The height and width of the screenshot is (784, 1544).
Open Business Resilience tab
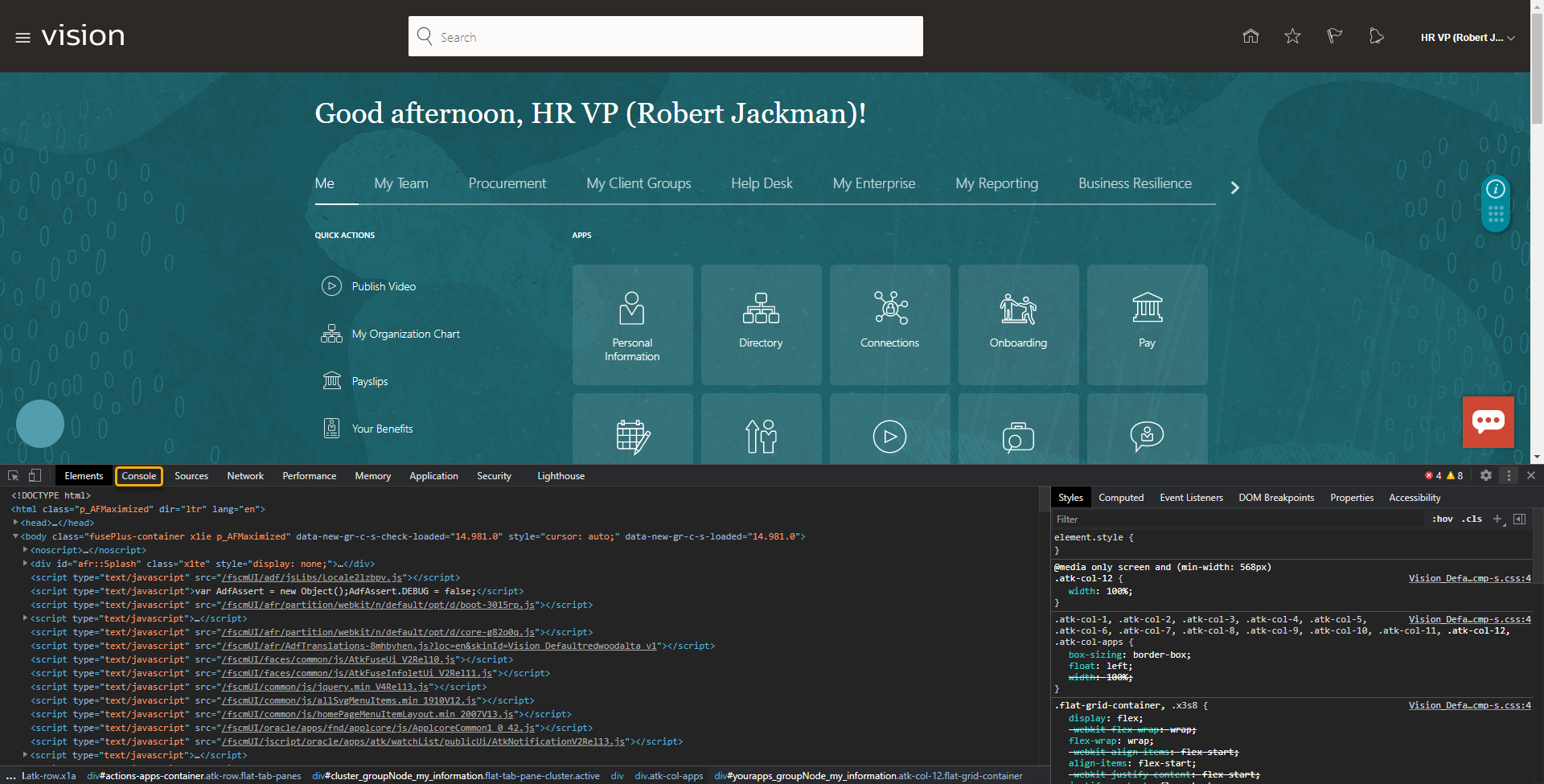coord(1135,183)
